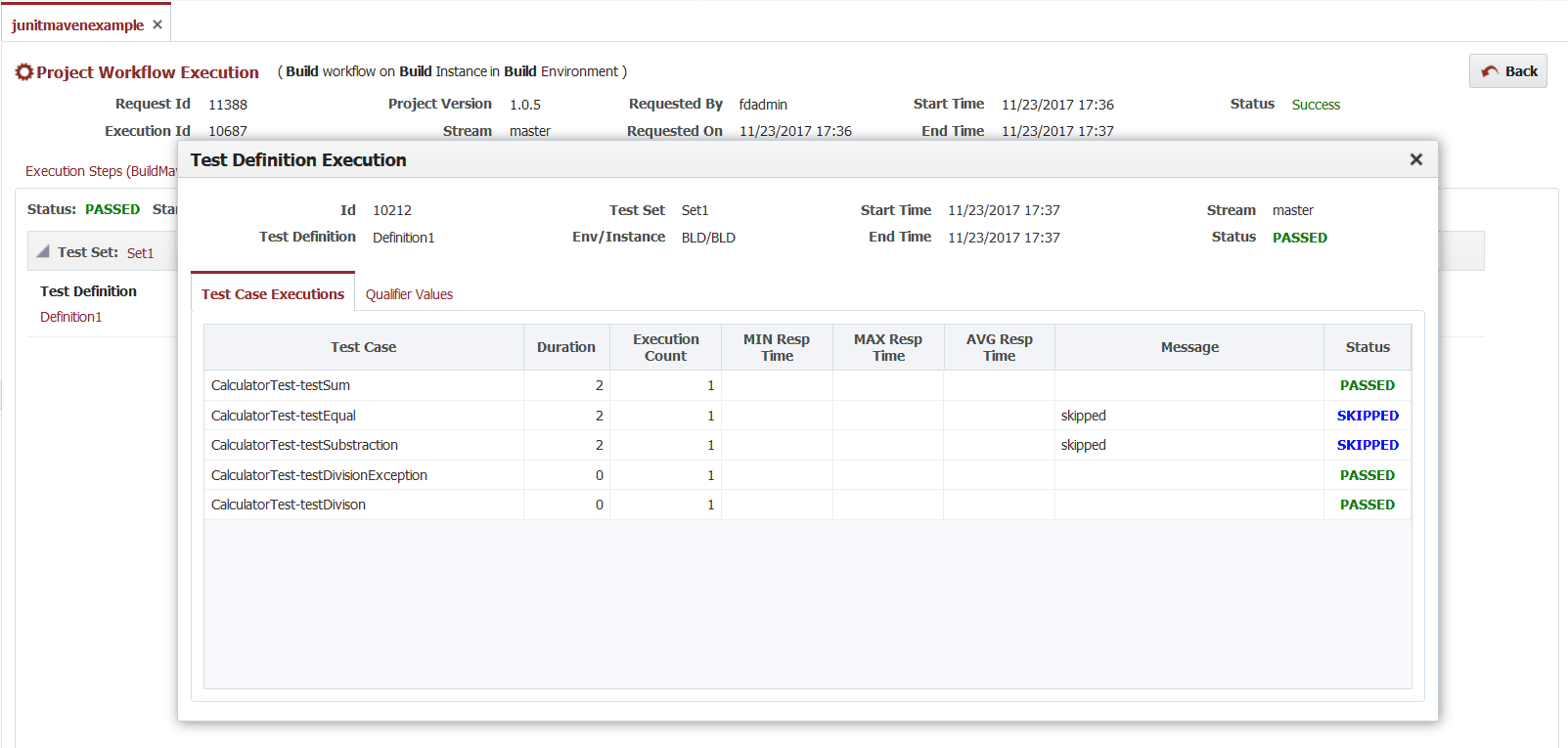Sort by the Test Case column header
Image resolution: width=1568 pixels, height=748 pixels.
click(364, 347)
